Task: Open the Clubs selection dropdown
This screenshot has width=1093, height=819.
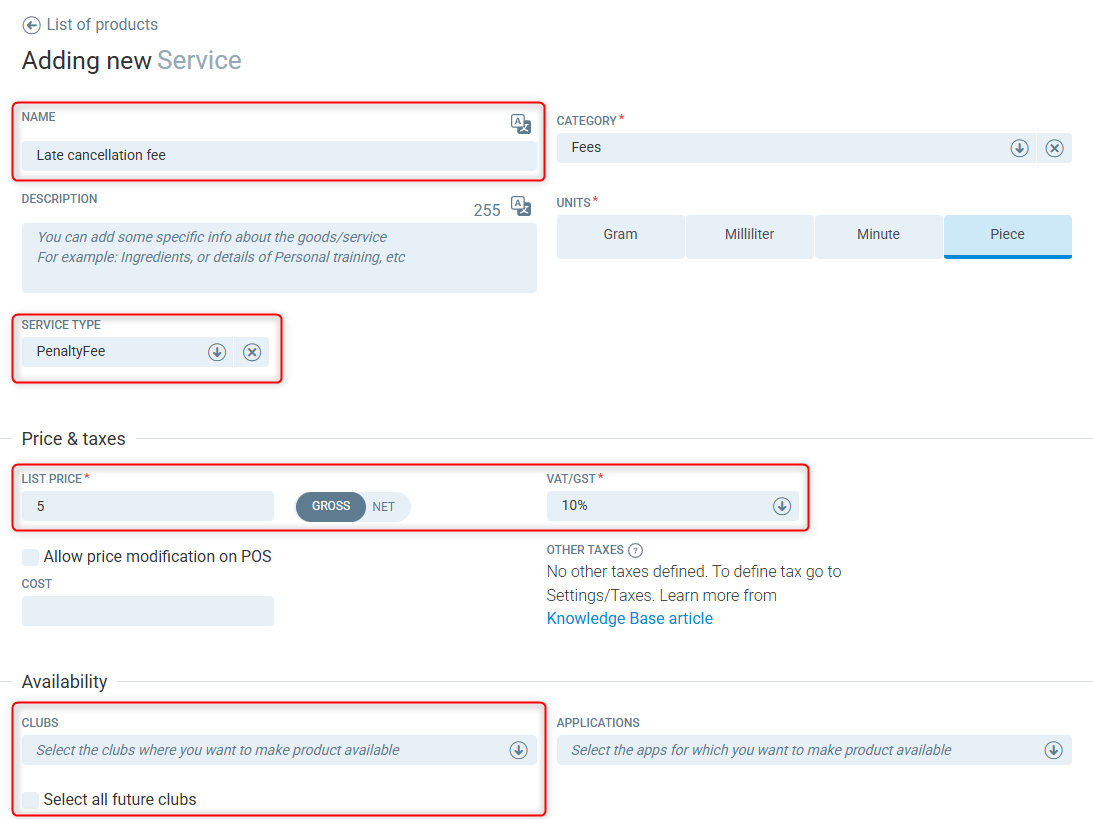Action: pos(518,750)
